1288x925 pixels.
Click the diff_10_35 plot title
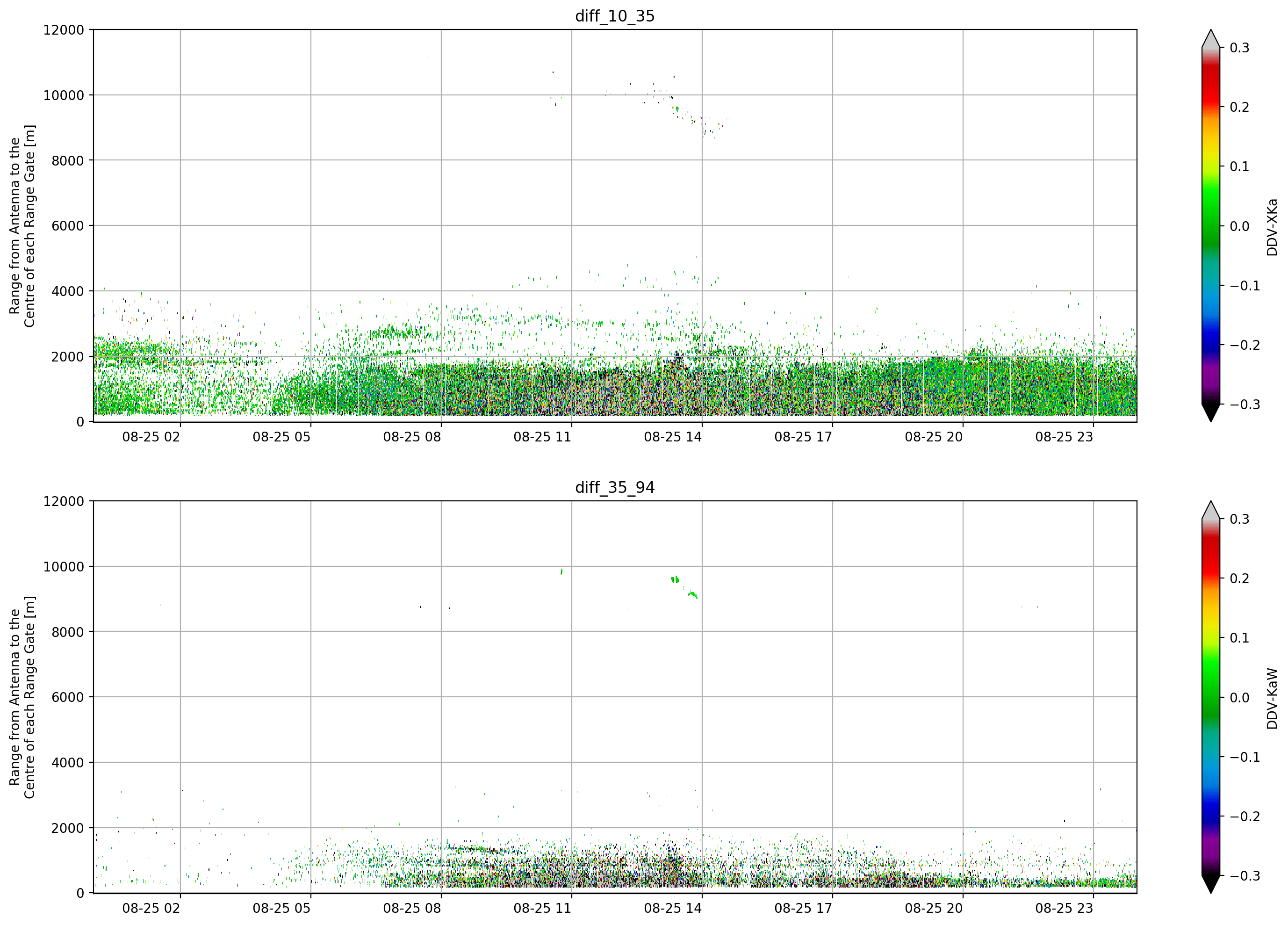pyautogui.click(x=614, y=16)
